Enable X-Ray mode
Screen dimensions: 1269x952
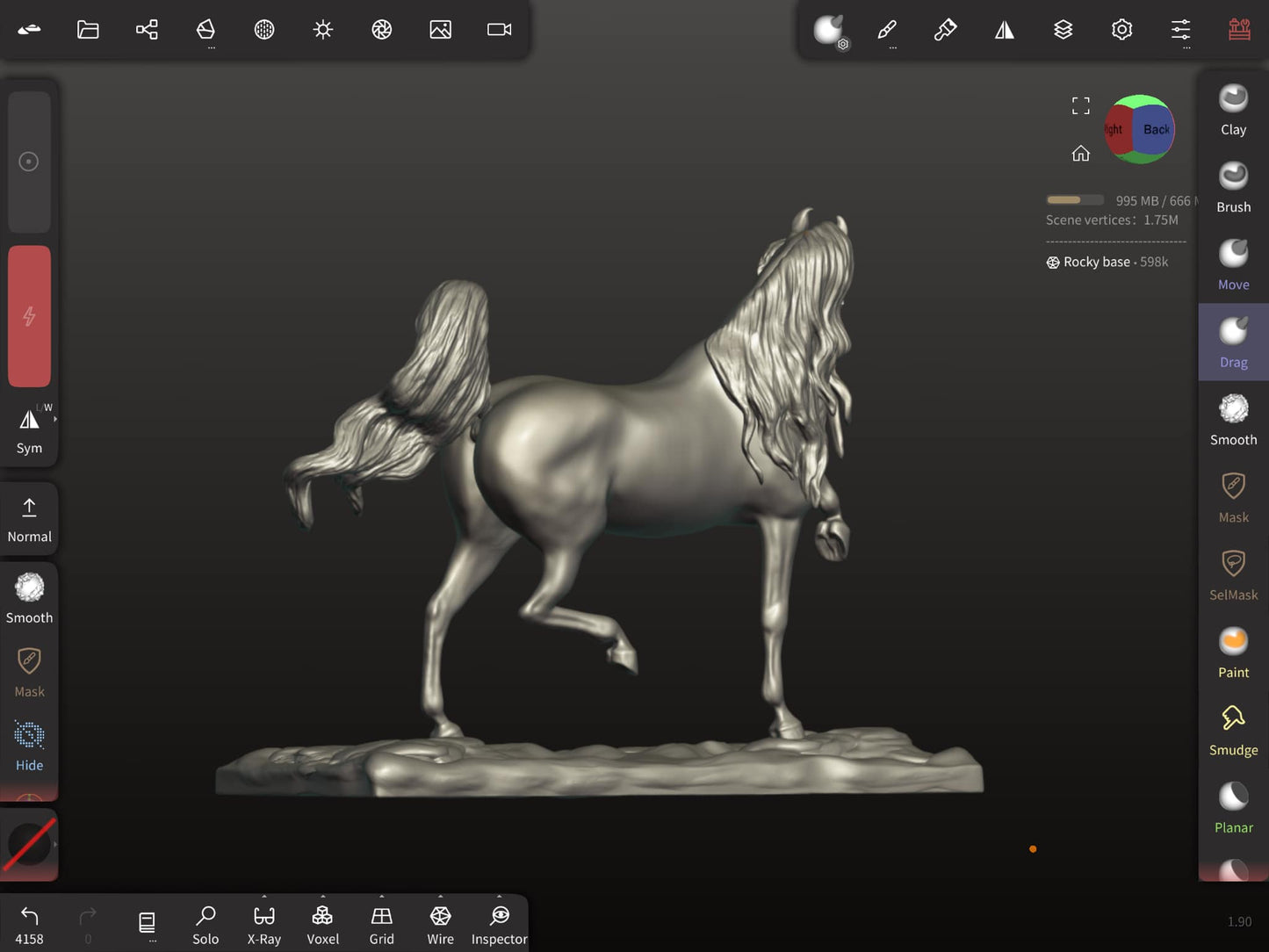(263, 924)
